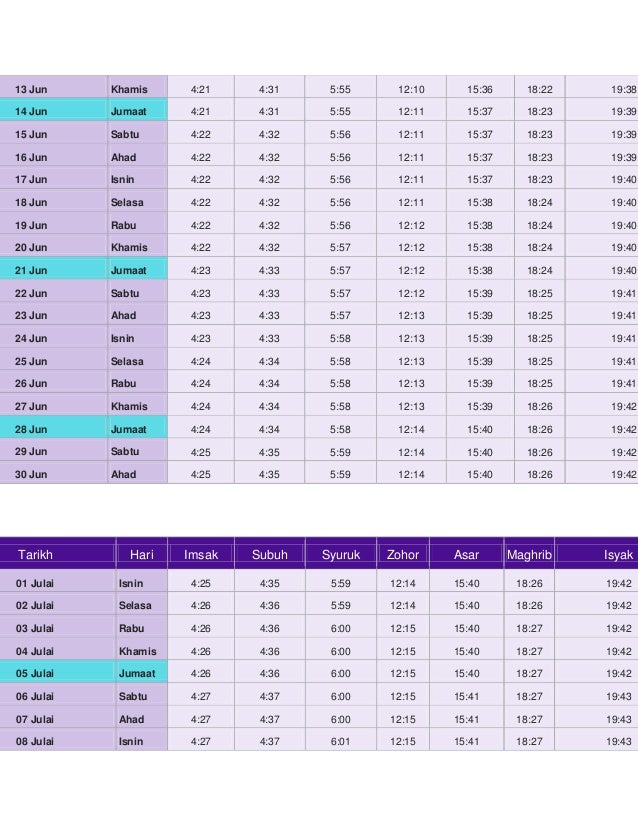
Task: Click the Tarikh column header
Action: (x=57, y=554)
